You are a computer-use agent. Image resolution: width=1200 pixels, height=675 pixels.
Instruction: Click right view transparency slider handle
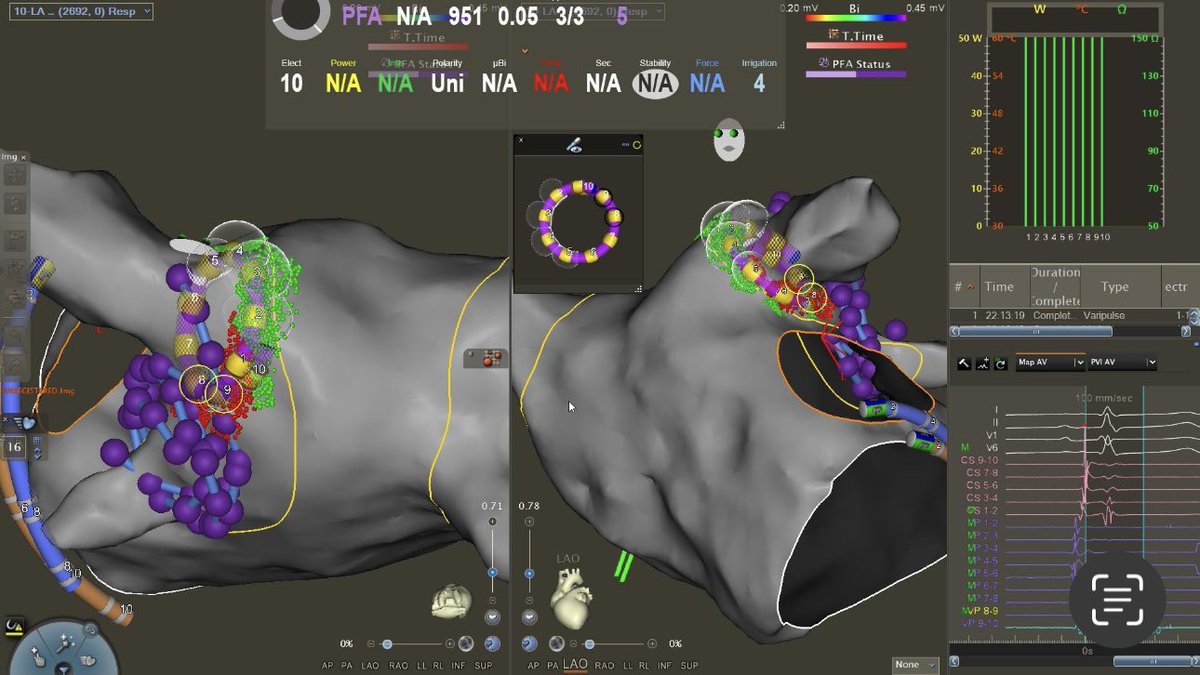click(589, 644)
